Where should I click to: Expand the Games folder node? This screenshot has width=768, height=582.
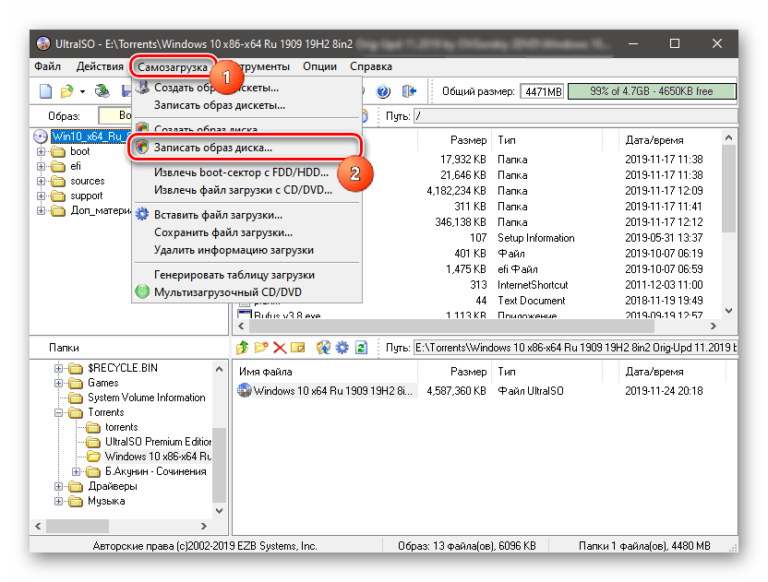click(60, 383)
